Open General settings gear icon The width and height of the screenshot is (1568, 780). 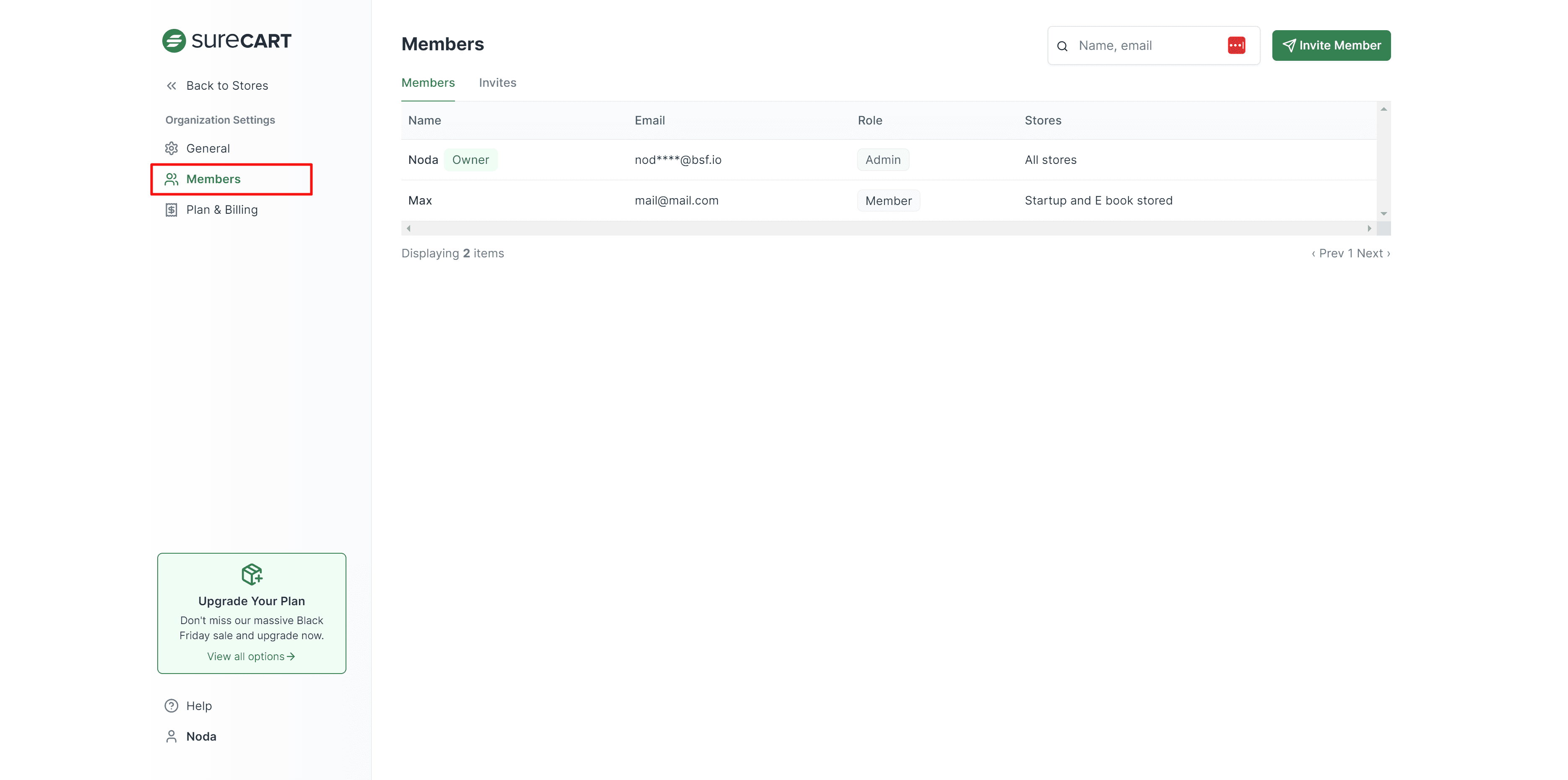172,148
